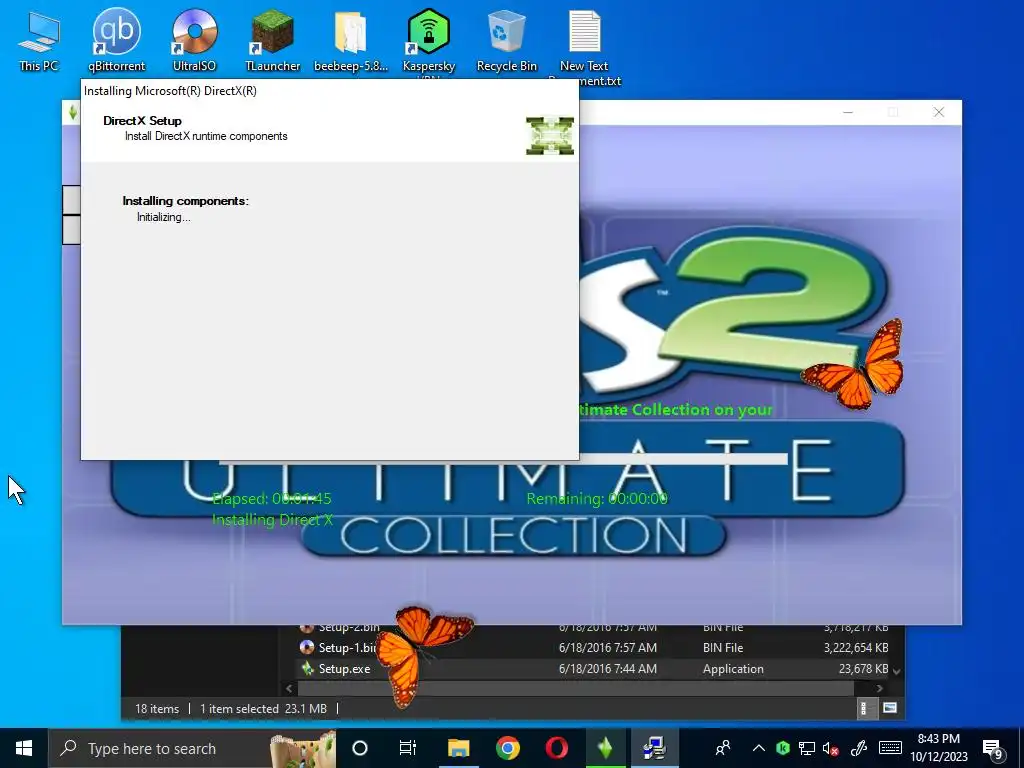Select the qBittorrent desktop shortcut
The height and width of the screenshot is (768, 1024).
coord(116,40)
